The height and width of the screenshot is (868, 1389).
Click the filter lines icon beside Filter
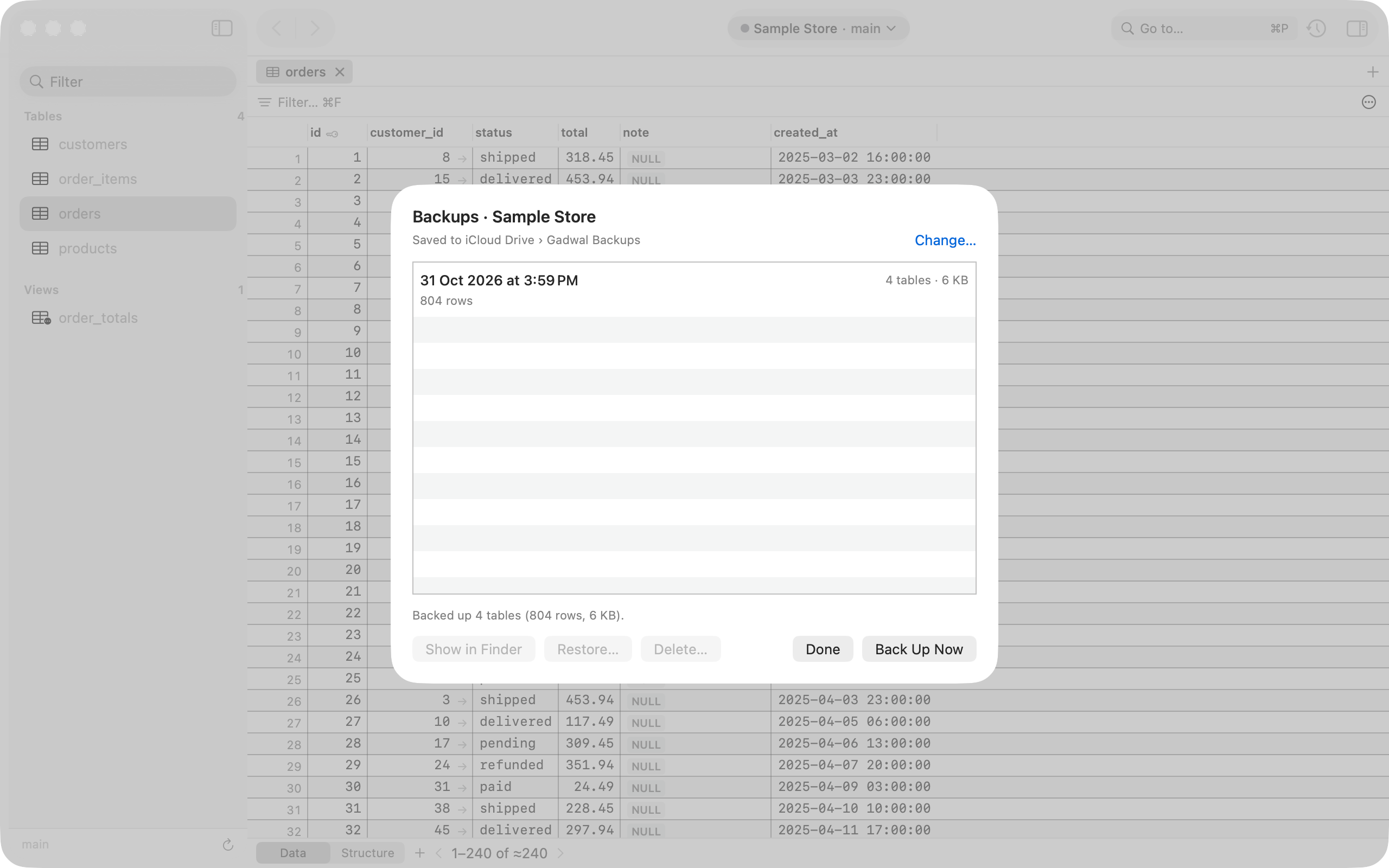pos(265,102)
